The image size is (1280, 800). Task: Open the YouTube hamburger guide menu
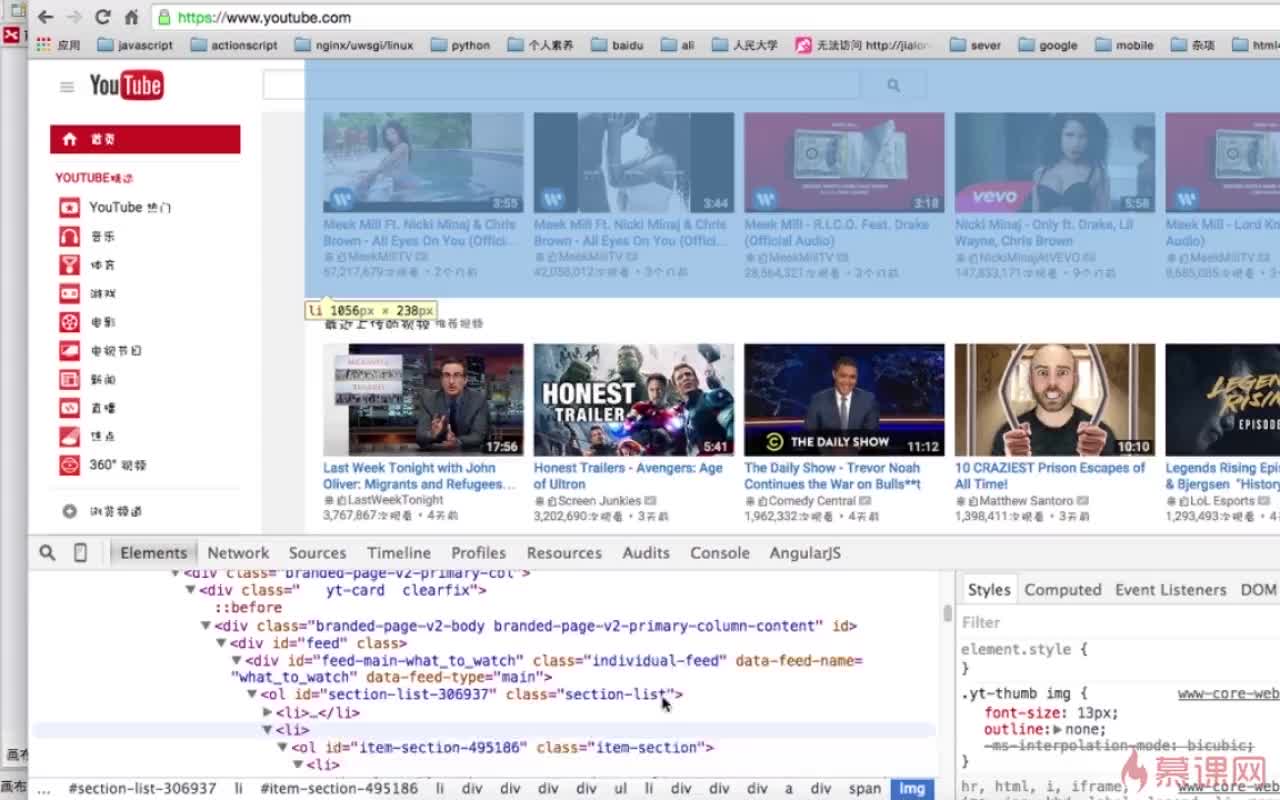[67, 87]
